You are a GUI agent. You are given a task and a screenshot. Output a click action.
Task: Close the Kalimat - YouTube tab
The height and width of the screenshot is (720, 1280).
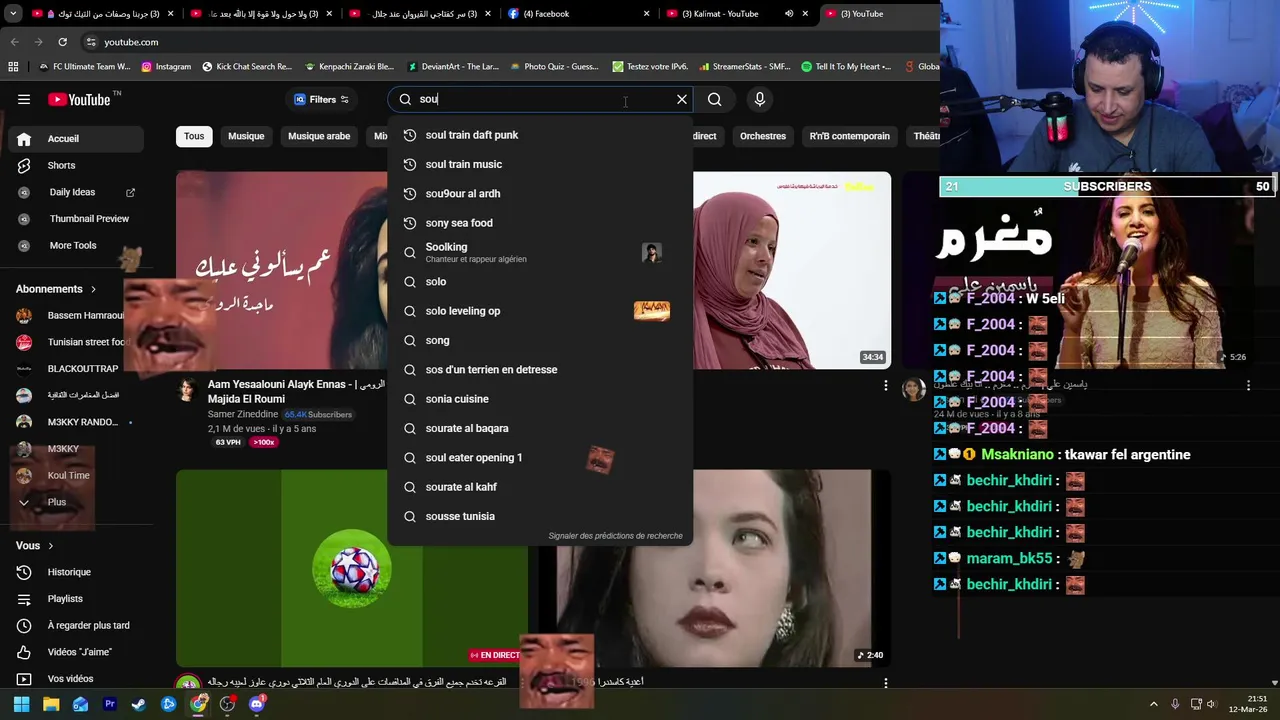click(x=805, y=14)
